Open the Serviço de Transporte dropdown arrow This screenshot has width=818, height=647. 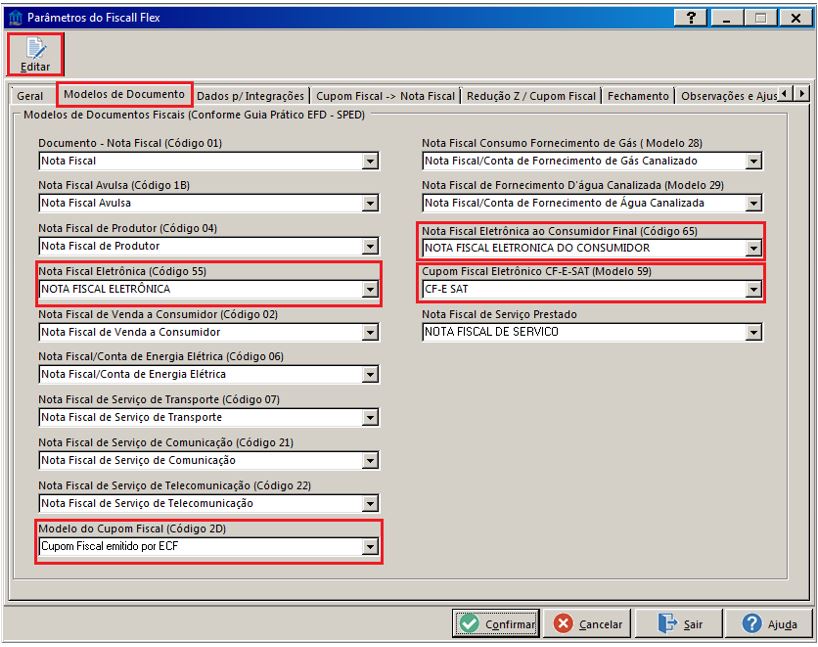click(370, 417)
